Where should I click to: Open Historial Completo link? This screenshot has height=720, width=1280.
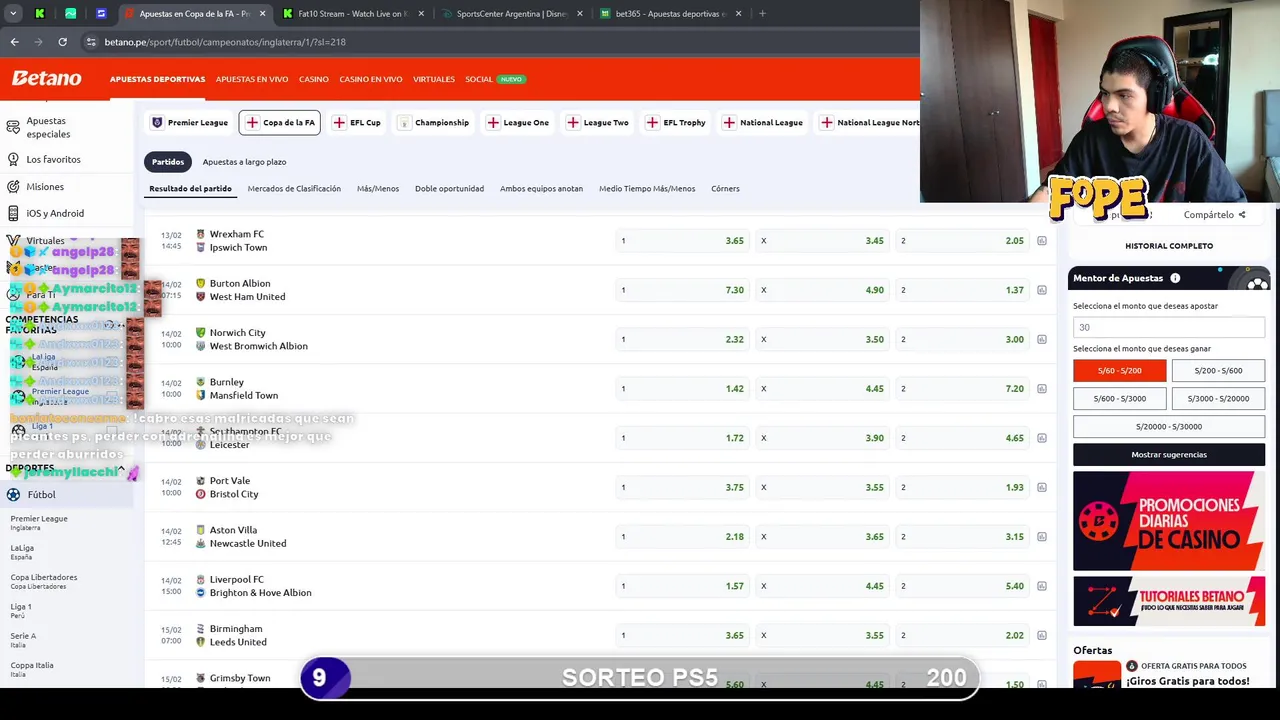pos(1169,245)
